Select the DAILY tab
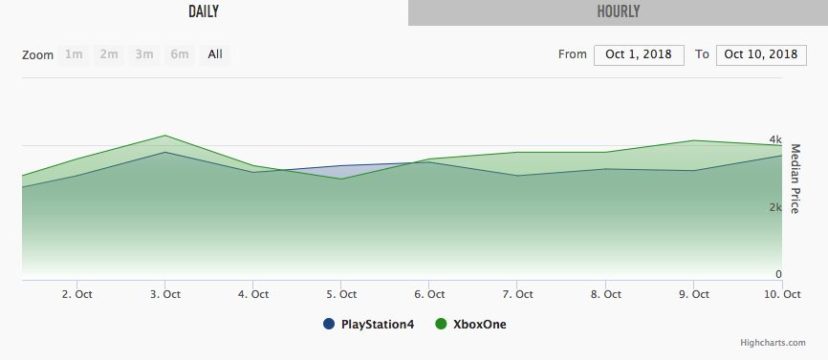Image resolution: width=828 pixels, height=360 pixels. point(204,12)
